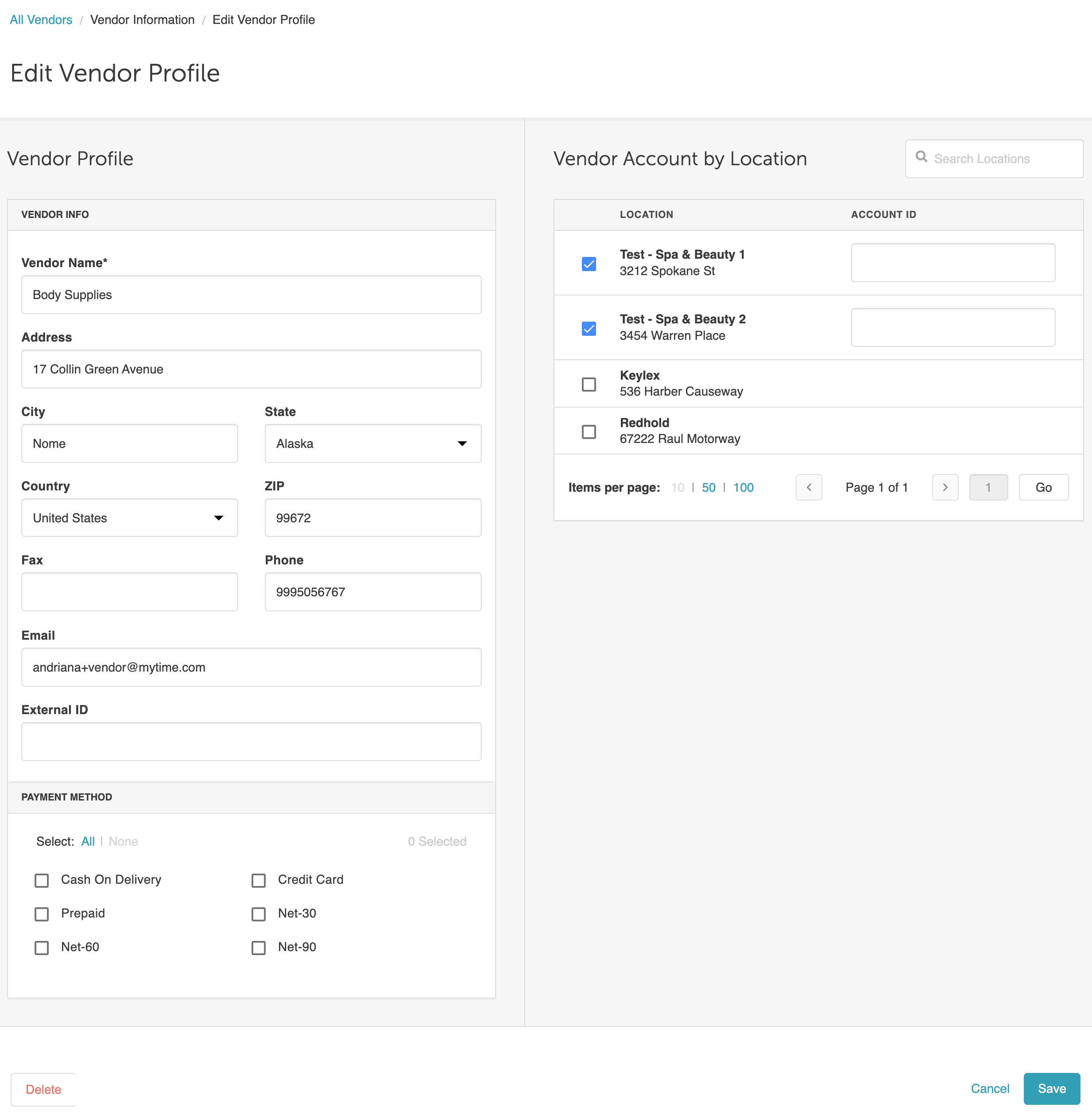Select Cash On Delivery payment method
The width and height of the screenshot is (1092, 1119).
coord(42,880)
